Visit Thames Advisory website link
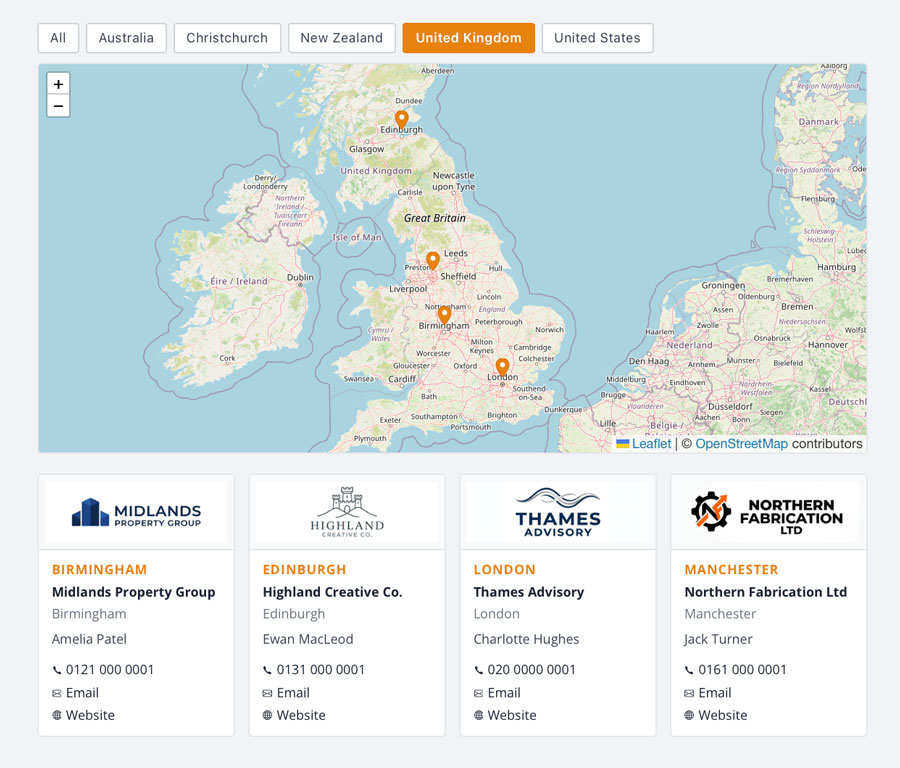 (511, 715)
